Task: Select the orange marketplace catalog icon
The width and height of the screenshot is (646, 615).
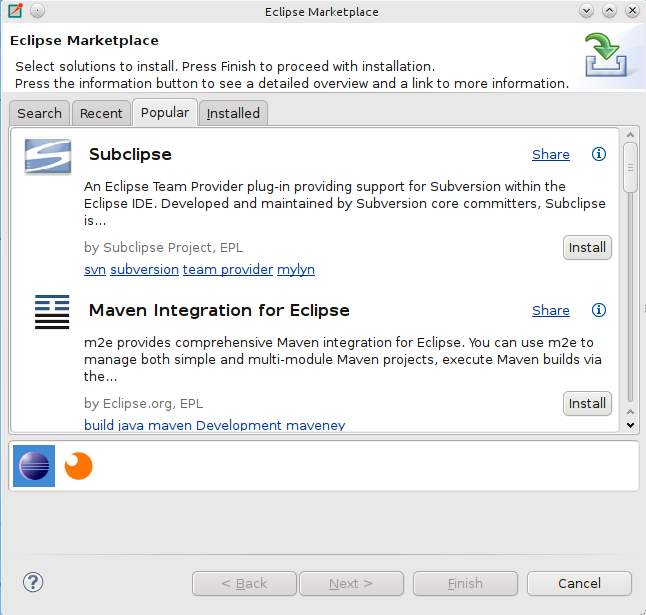Action: [x=78, y=466]
